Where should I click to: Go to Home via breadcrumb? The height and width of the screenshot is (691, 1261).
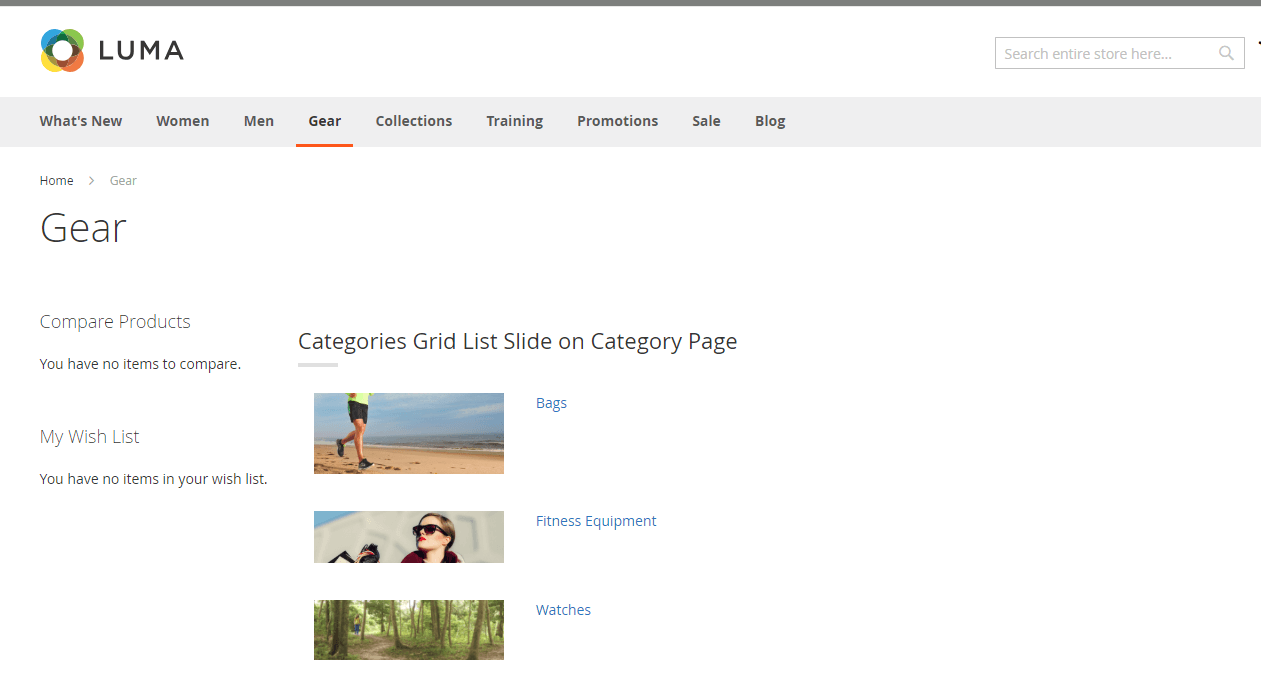coord(57,181)
